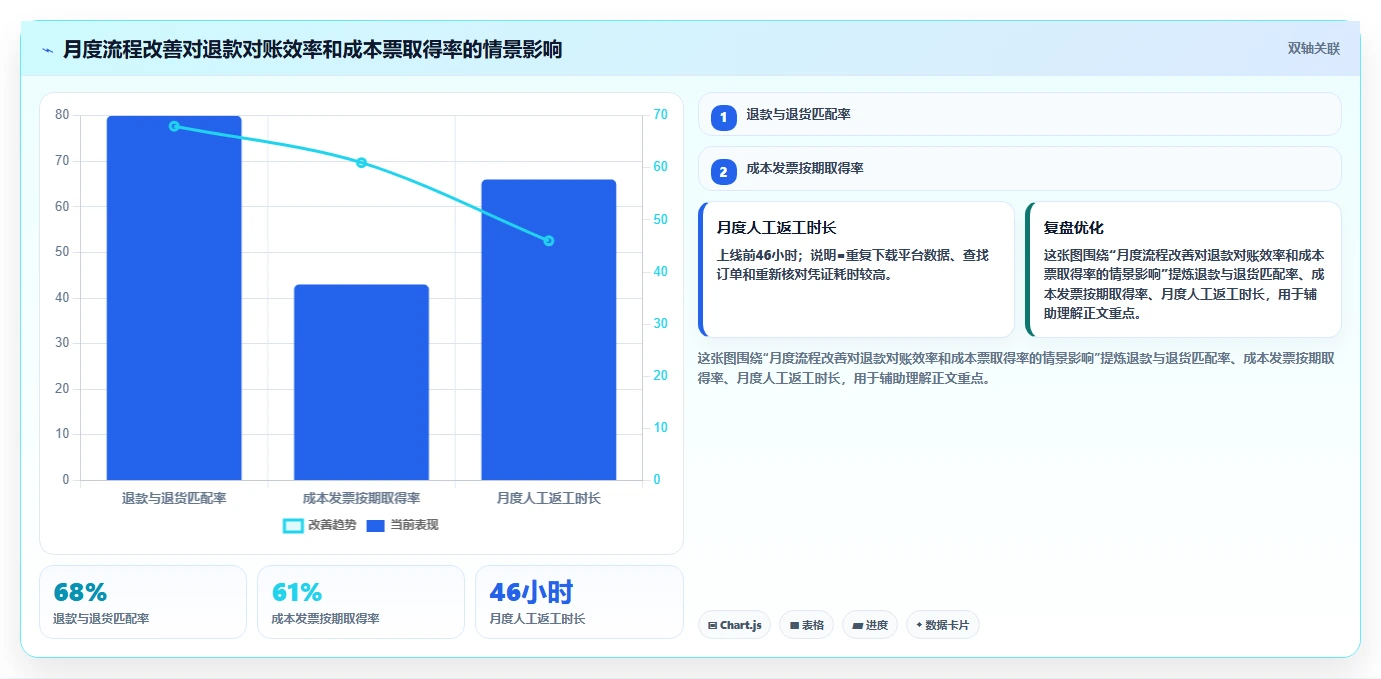This screenshot has height=679, width=1381.
Task: Click the text 上线前46小时 in the card
Action: [x=758, y=255]
